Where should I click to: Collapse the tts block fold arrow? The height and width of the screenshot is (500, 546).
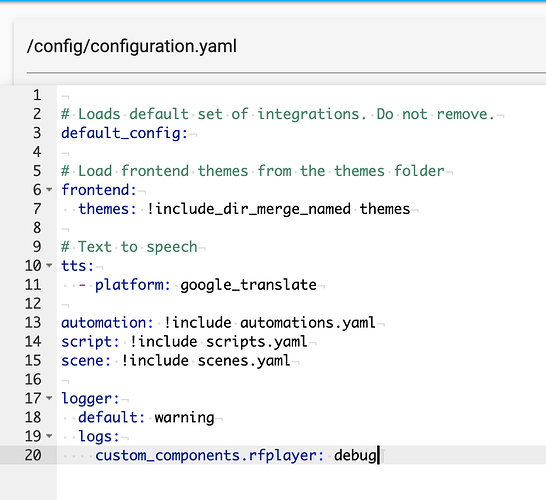(49, 266)
